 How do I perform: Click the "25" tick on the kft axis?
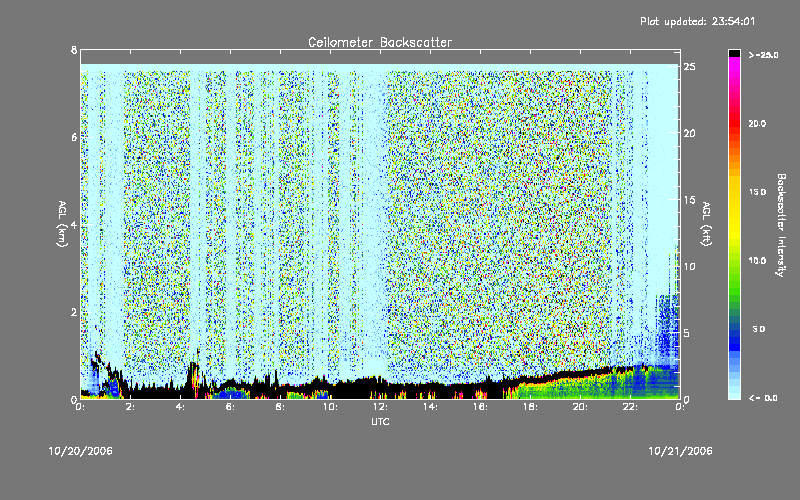[689, 67]
